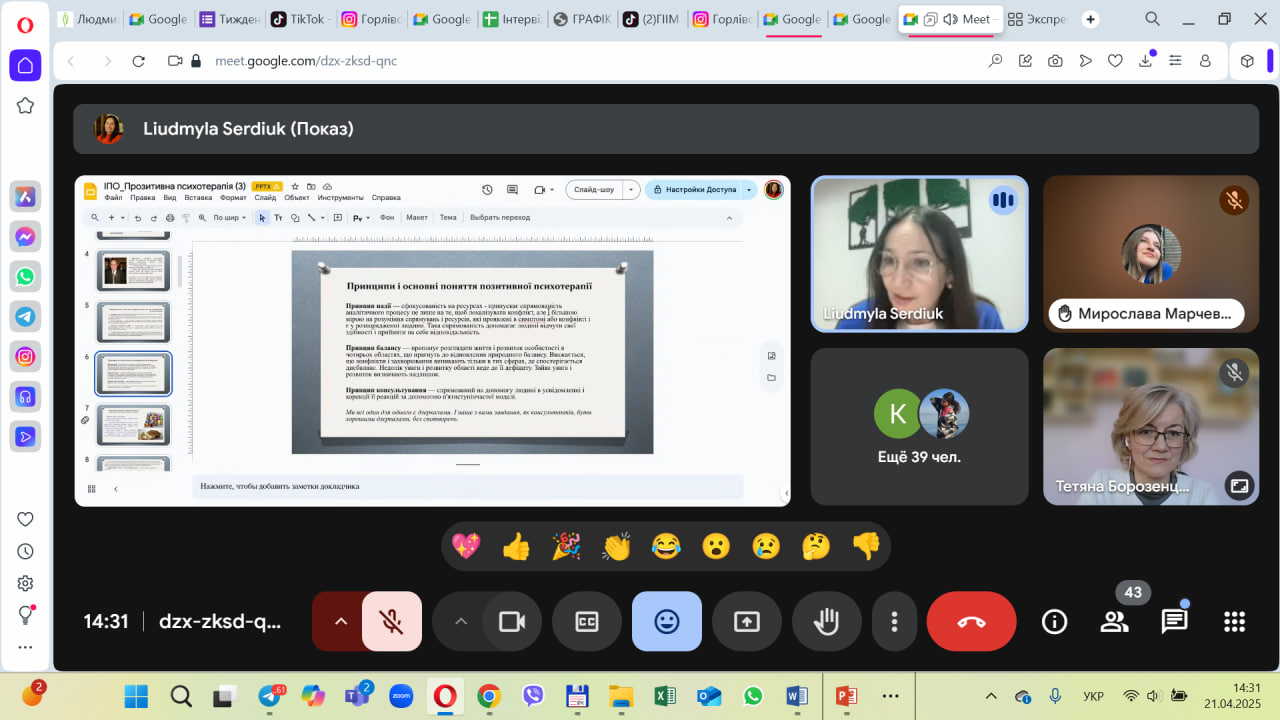Expand audio settings arrow next to microphone
This screenshot has width=1280, height=720.
(340, 622)
